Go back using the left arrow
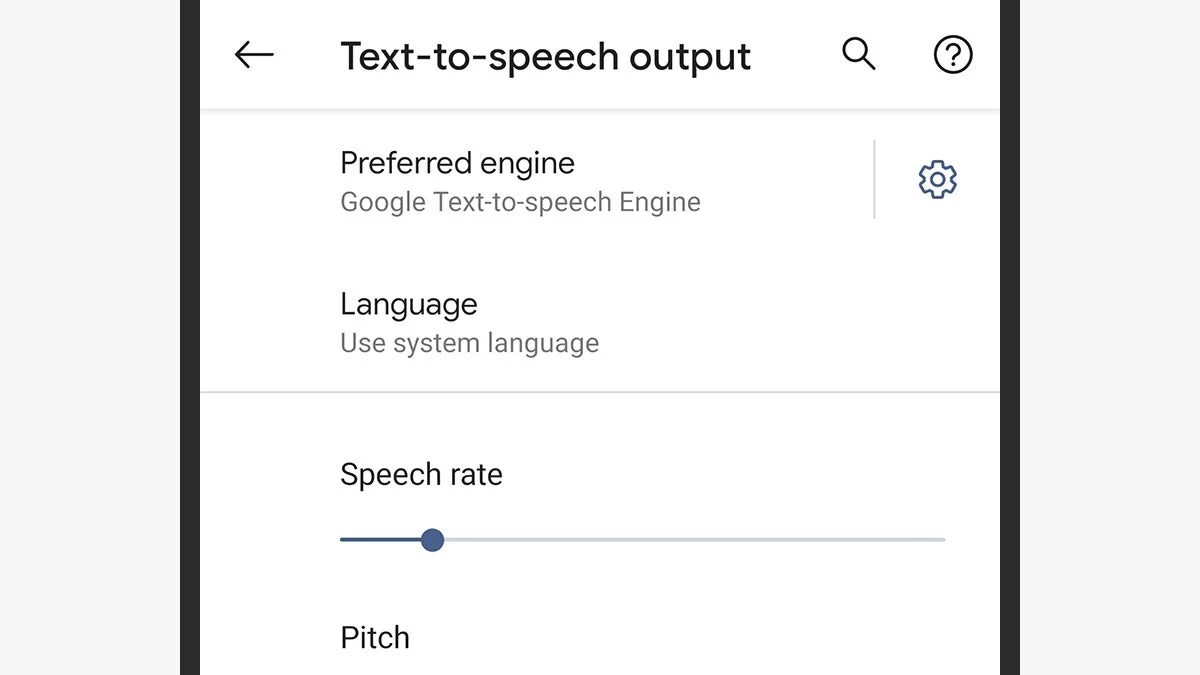 [x=254, y=55]
